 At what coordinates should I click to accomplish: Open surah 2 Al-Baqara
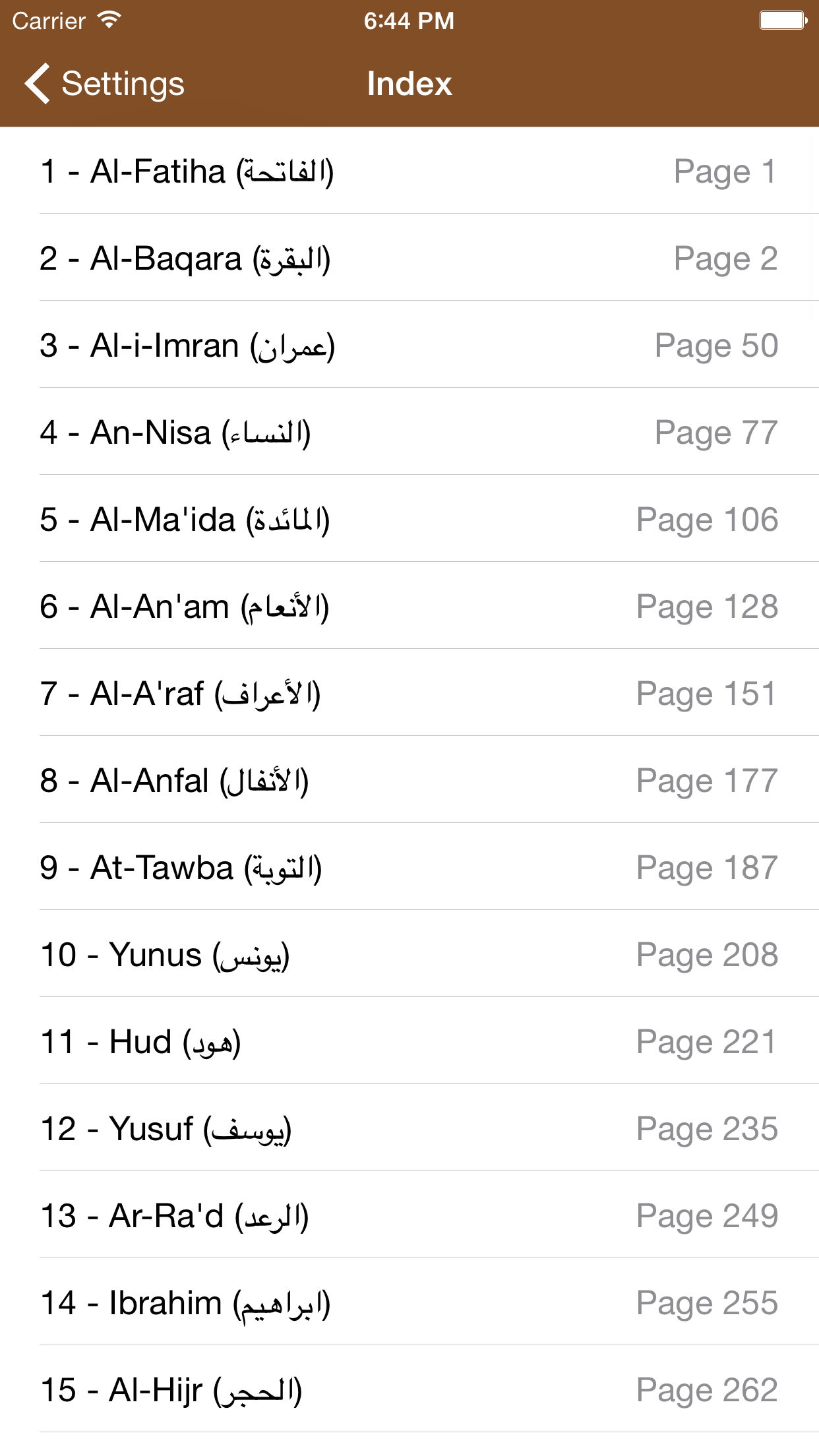(x=185, y=258)
